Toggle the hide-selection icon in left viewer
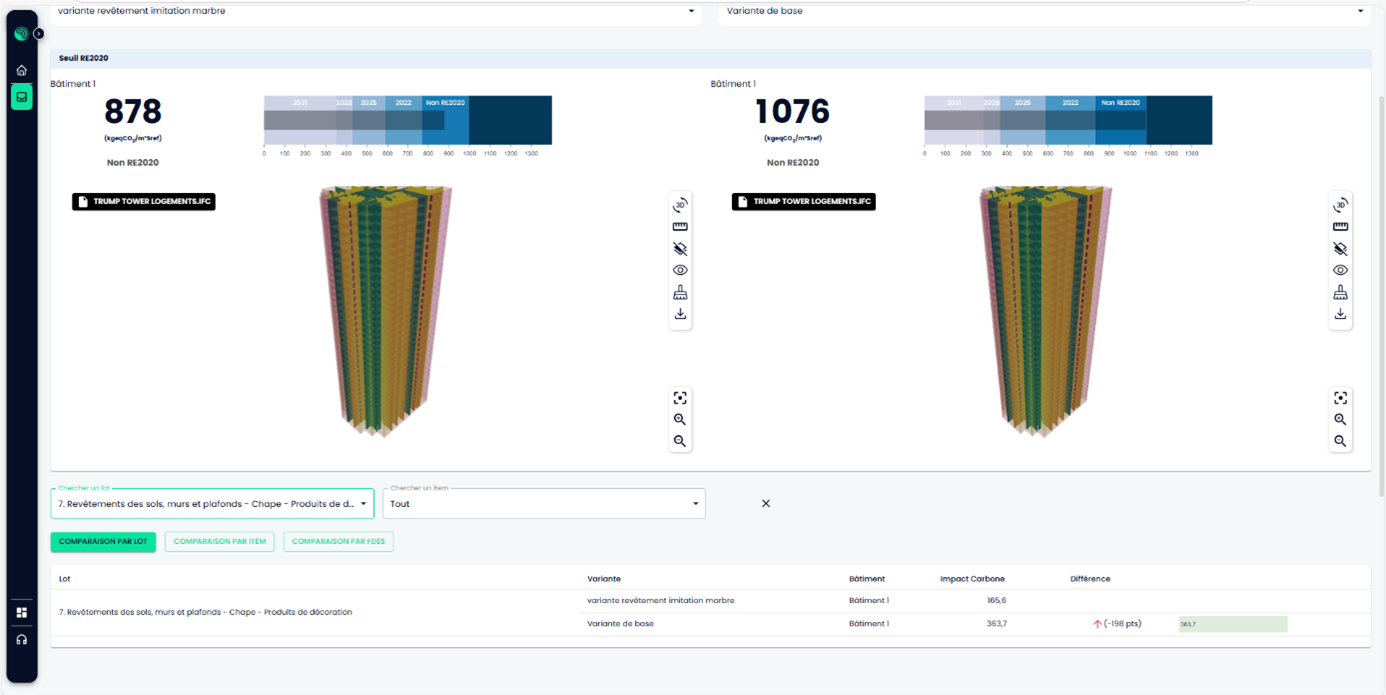The height and width of the screenshot is (695, 1386). [680, 248]
